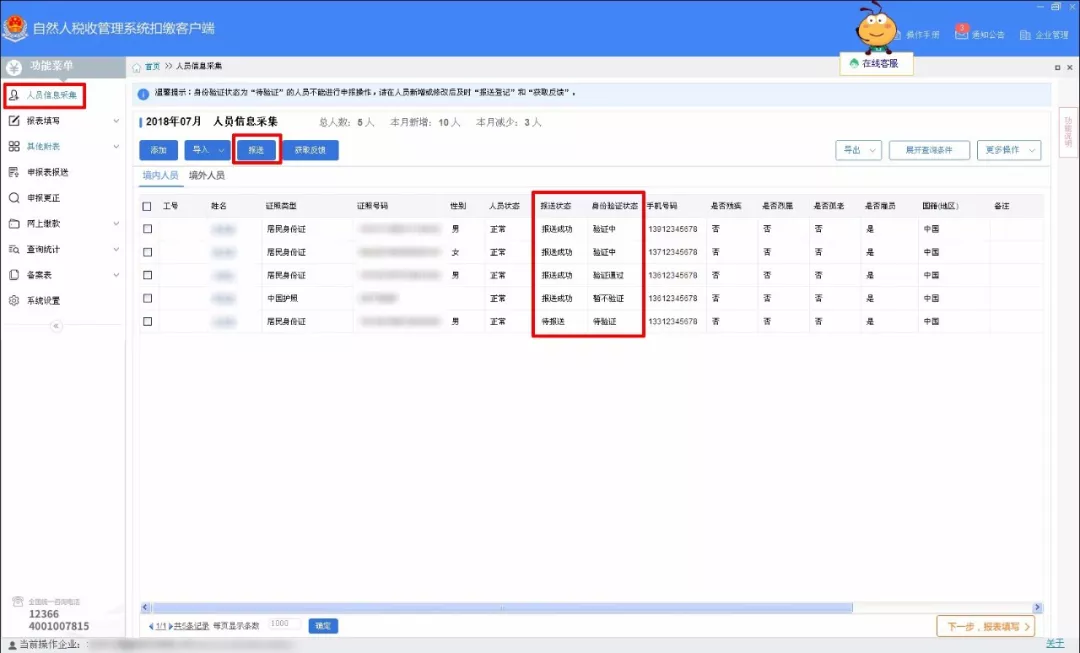Collapse the sidebar with the arrow control
1080x653 pixels.
pos(56,326)
